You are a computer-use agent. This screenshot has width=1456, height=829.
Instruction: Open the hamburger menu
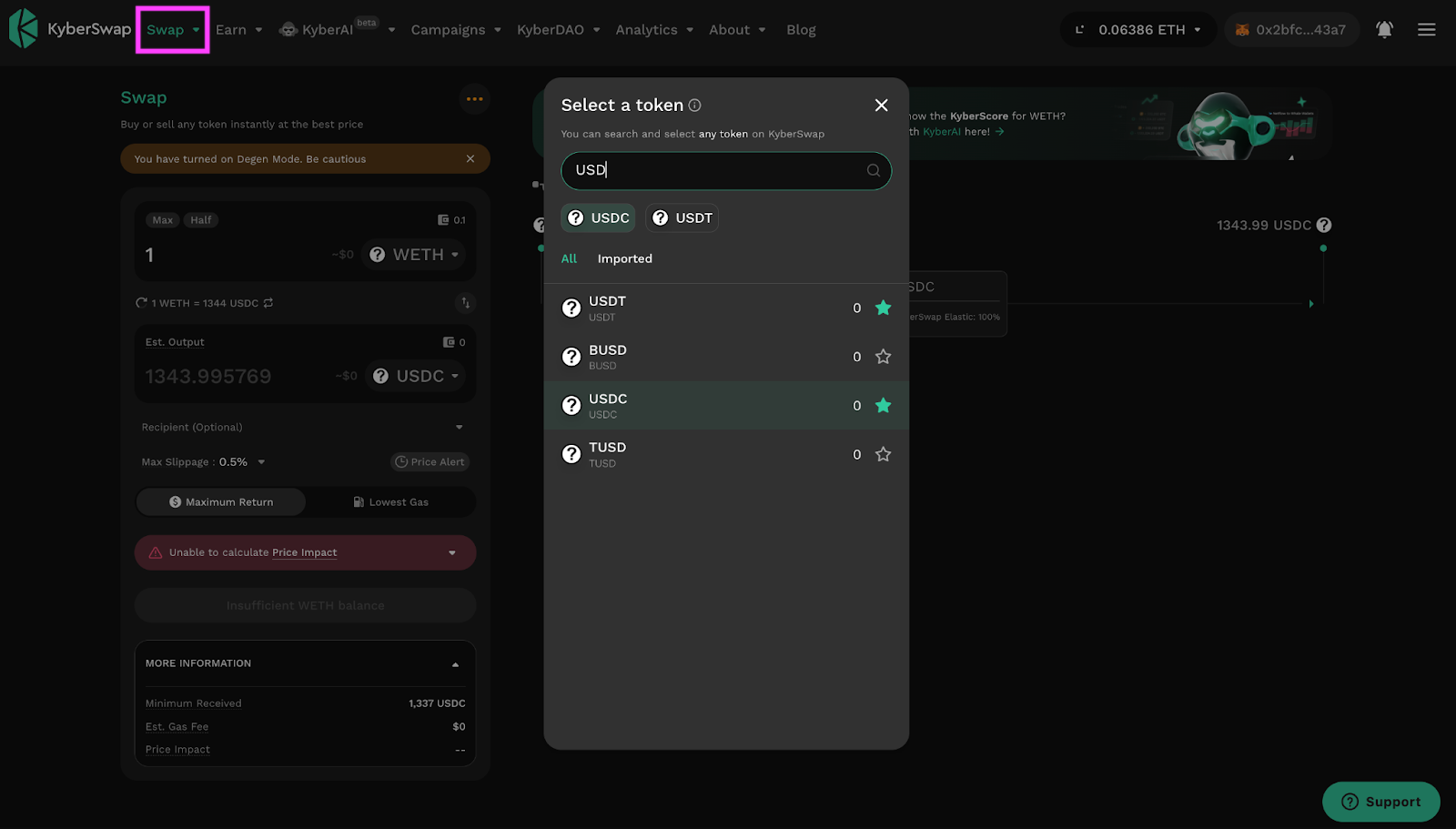click(1426, 30)
